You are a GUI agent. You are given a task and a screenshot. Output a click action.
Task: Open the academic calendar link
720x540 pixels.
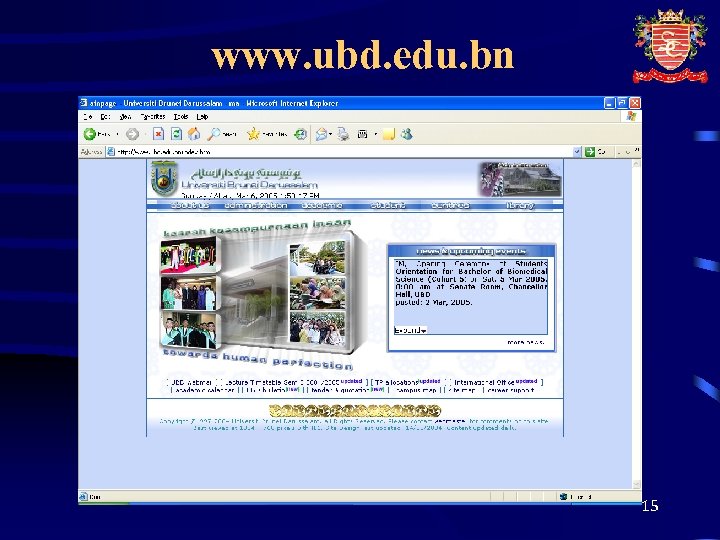pyautogui.click(x=204, y=390)
